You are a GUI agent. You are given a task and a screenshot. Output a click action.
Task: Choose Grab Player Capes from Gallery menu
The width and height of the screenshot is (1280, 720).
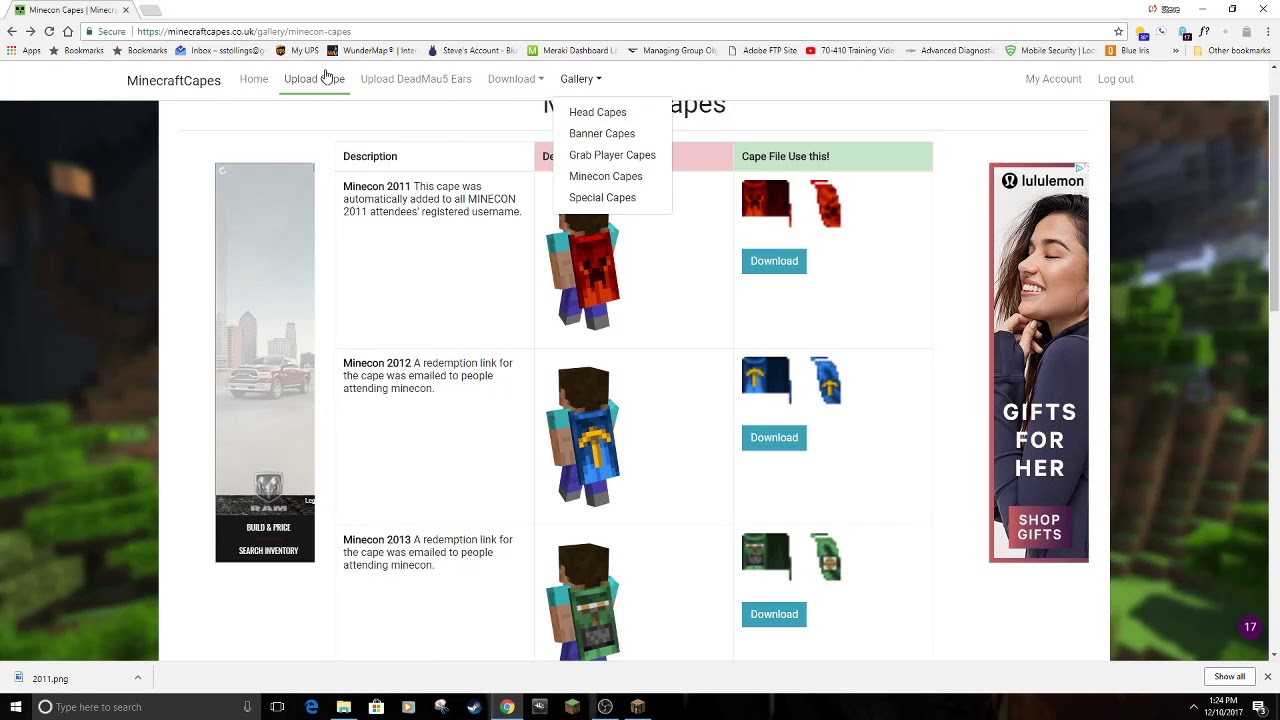[x=612, y=155]
